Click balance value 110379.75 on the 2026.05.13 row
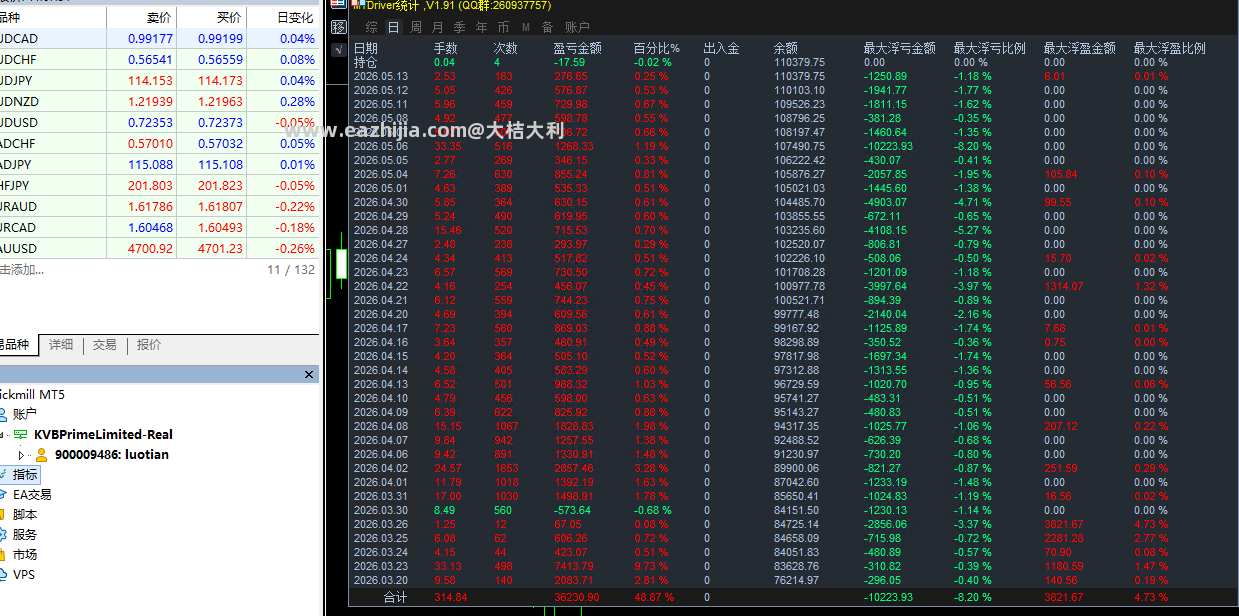 pyautogui.click(x=799, y=76)
